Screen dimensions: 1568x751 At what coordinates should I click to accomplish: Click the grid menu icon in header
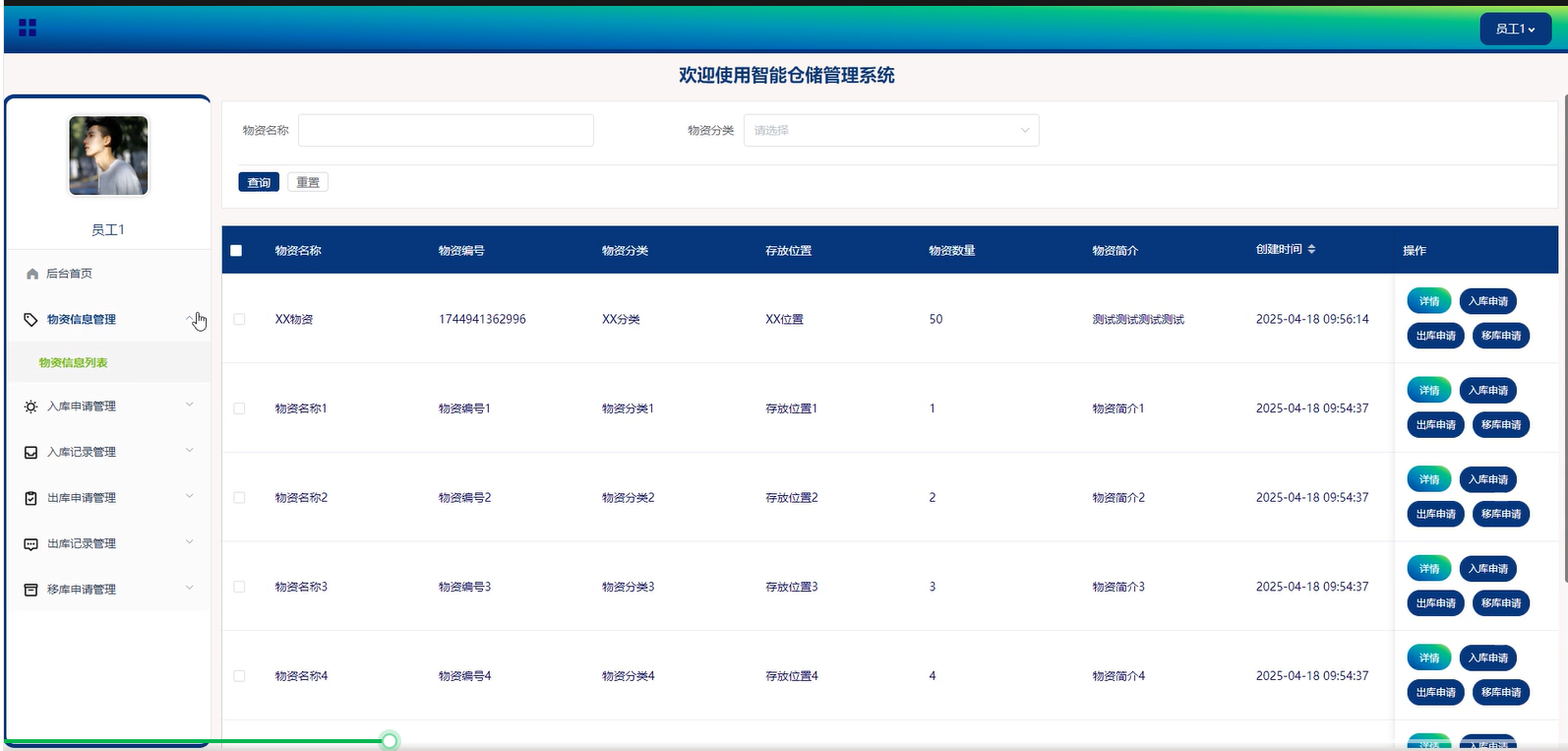tap(28, 28)
